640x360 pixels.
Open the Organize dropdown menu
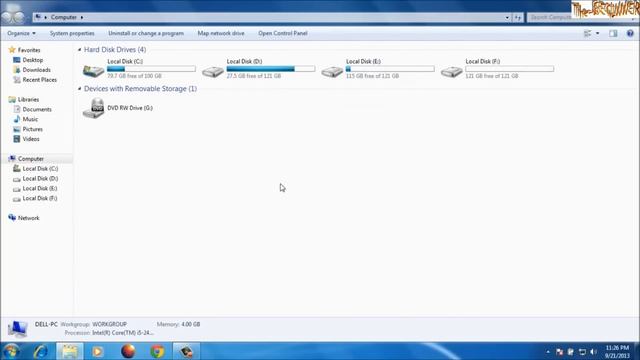point(21,33)
